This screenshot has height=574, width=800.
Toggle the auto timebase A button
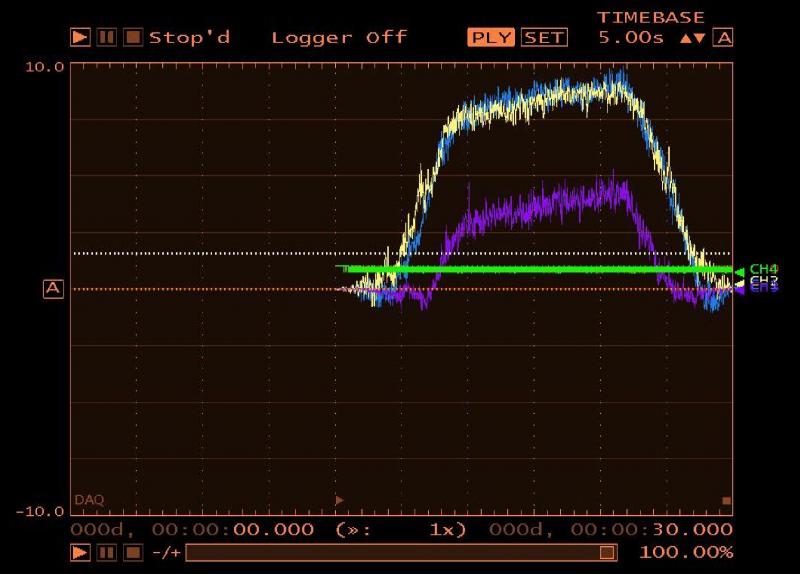[x=723, y=37]
